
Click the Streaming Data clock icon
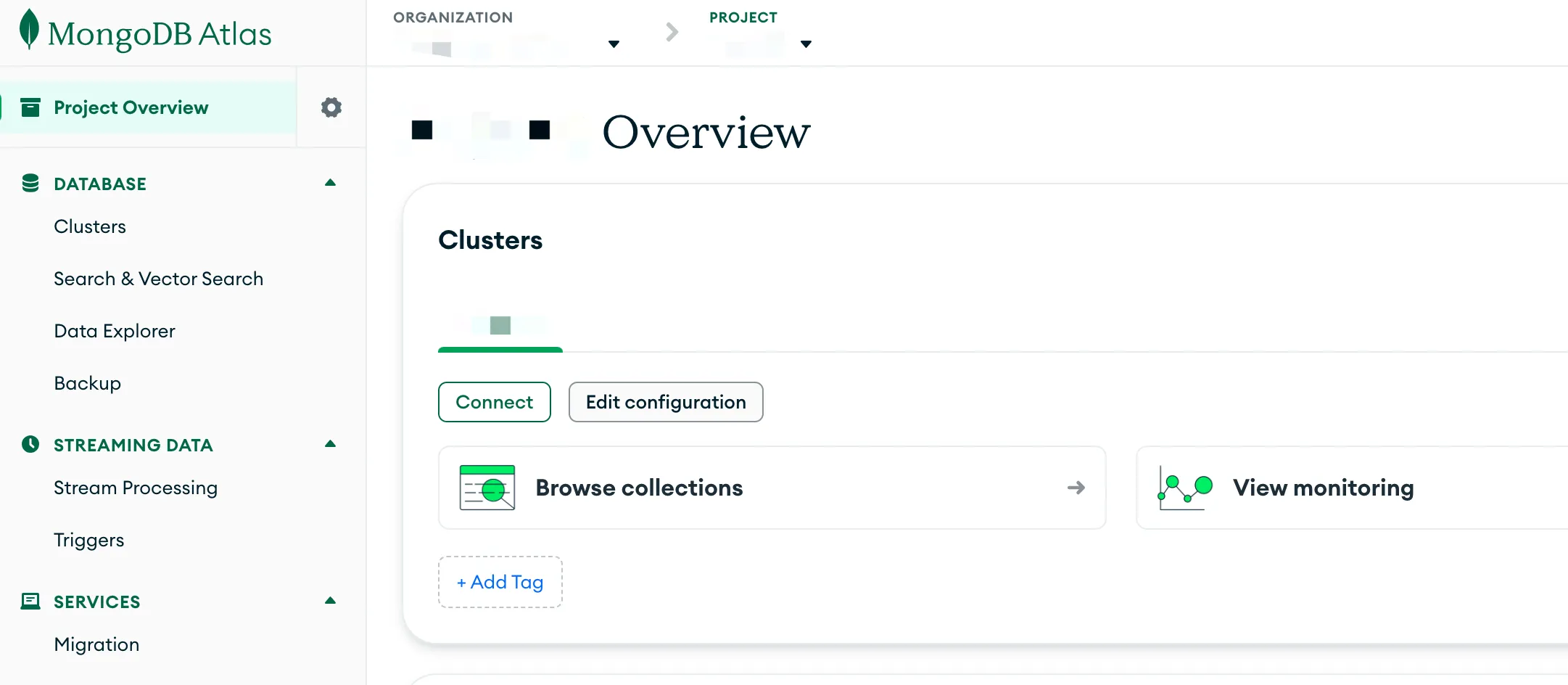(30, 444)
